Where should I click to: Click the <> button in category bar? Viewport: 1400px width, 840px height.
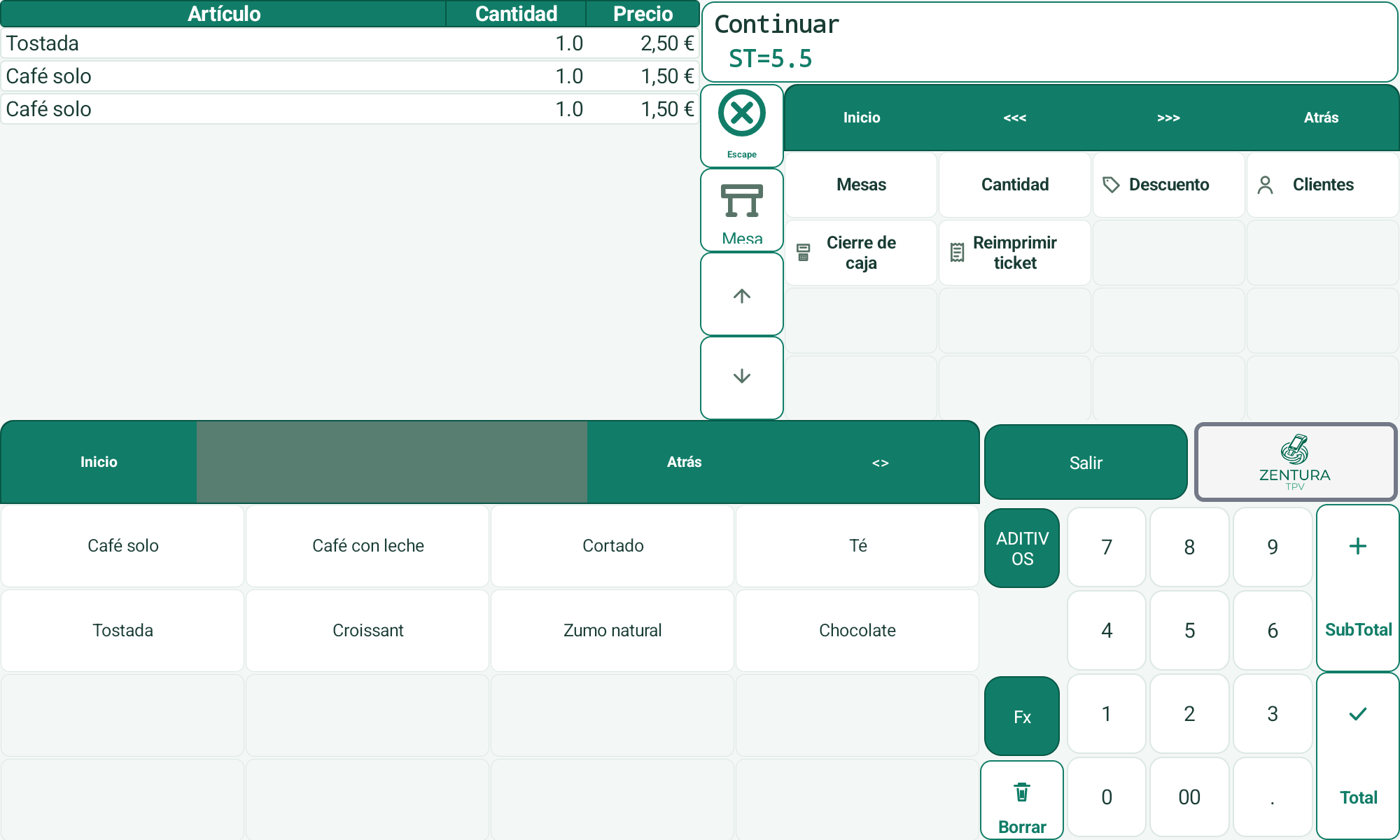880,462
